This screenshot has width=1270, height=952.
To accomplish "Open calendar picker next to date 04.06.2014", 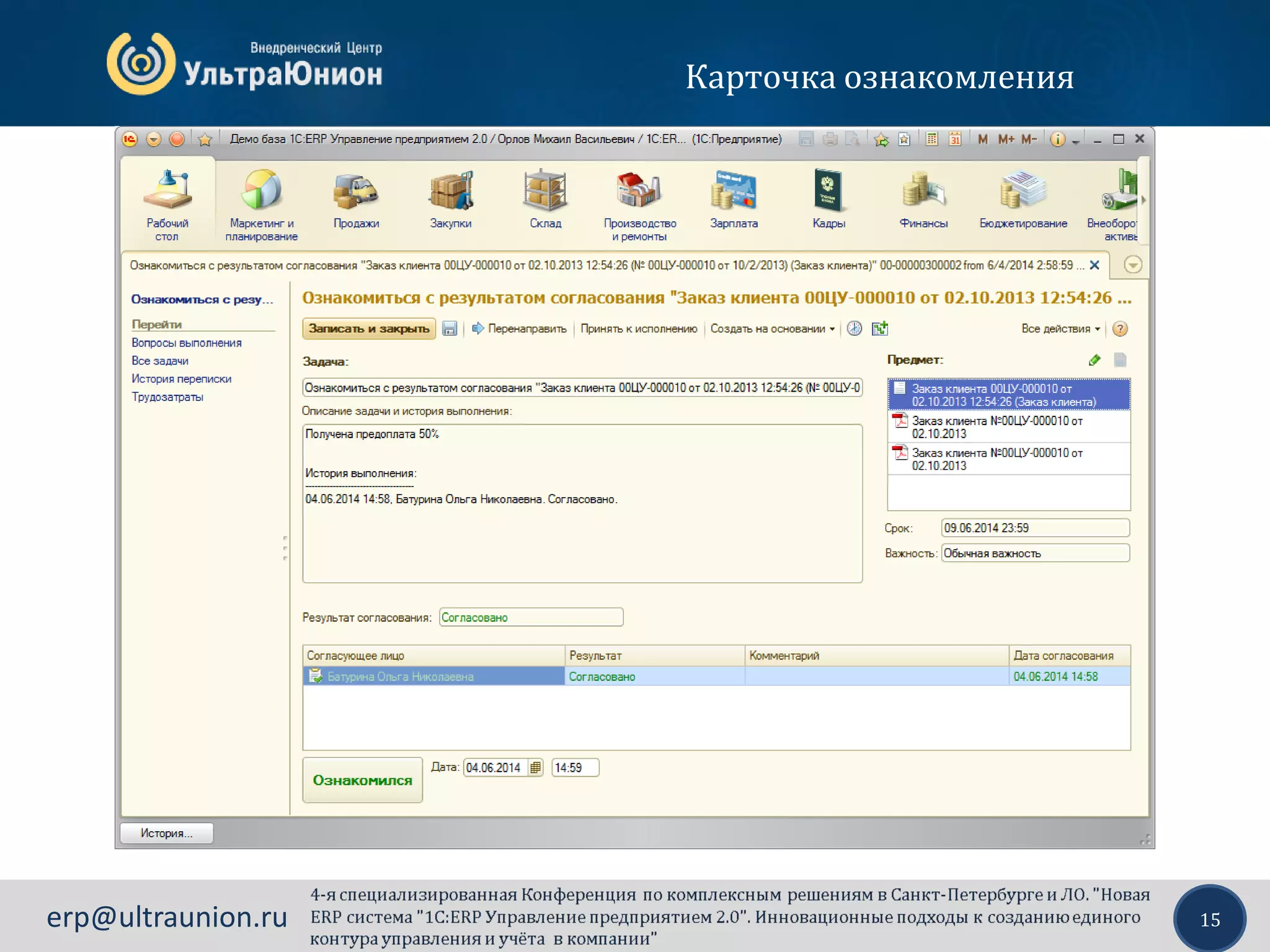I will point(536,767).
